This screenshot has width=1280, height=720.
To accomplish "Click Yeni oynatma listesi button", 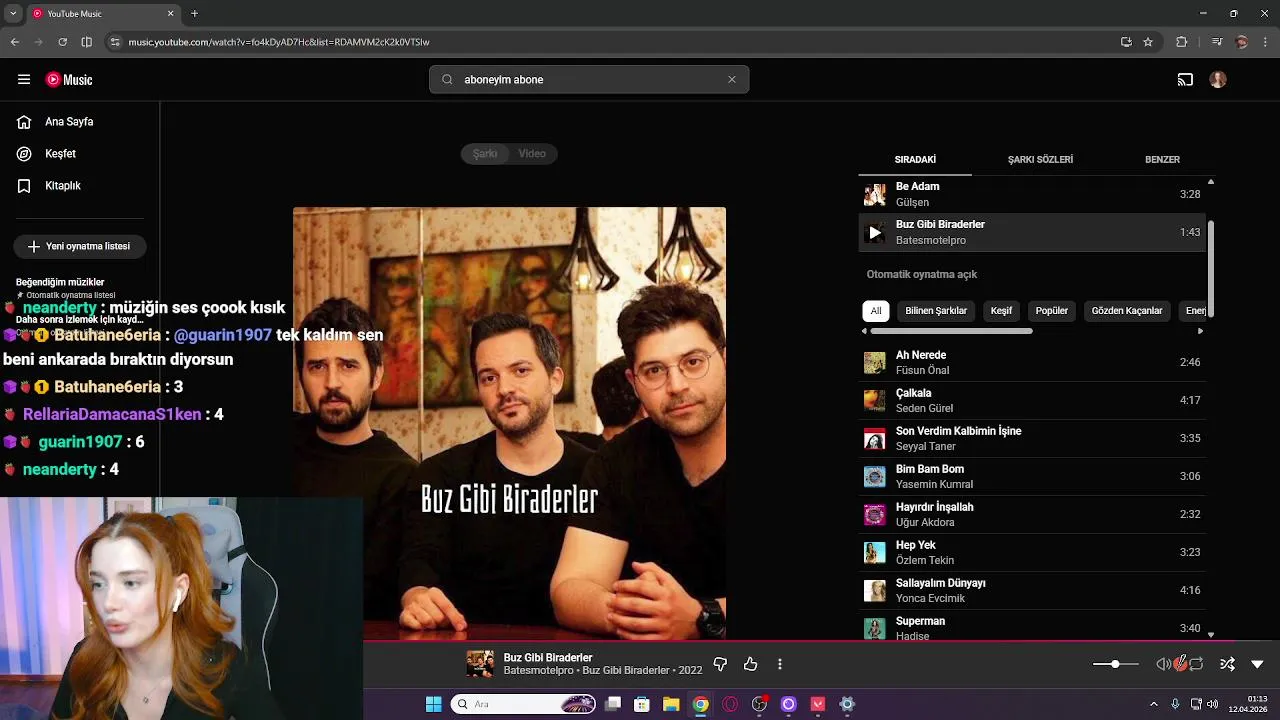I will (x=80, y=246).
